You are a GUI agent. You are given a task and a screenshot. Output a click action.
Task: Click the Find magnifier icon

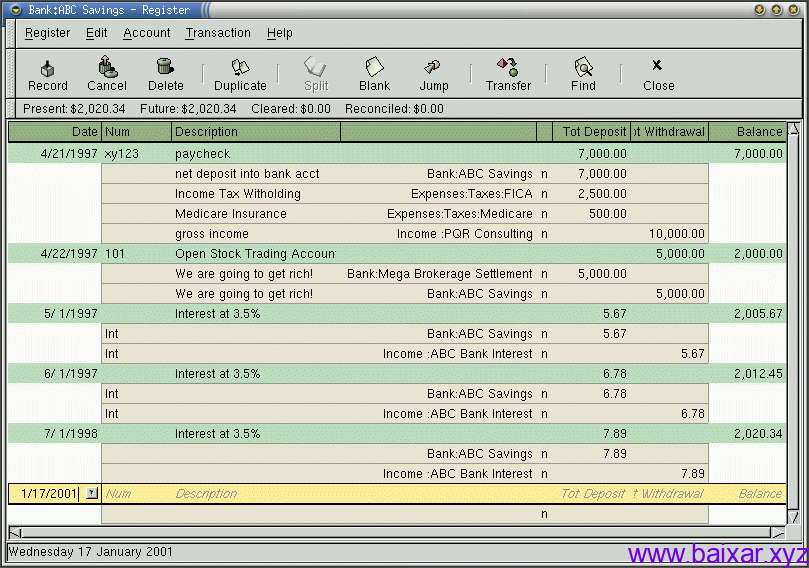click(x=583, y=68)
